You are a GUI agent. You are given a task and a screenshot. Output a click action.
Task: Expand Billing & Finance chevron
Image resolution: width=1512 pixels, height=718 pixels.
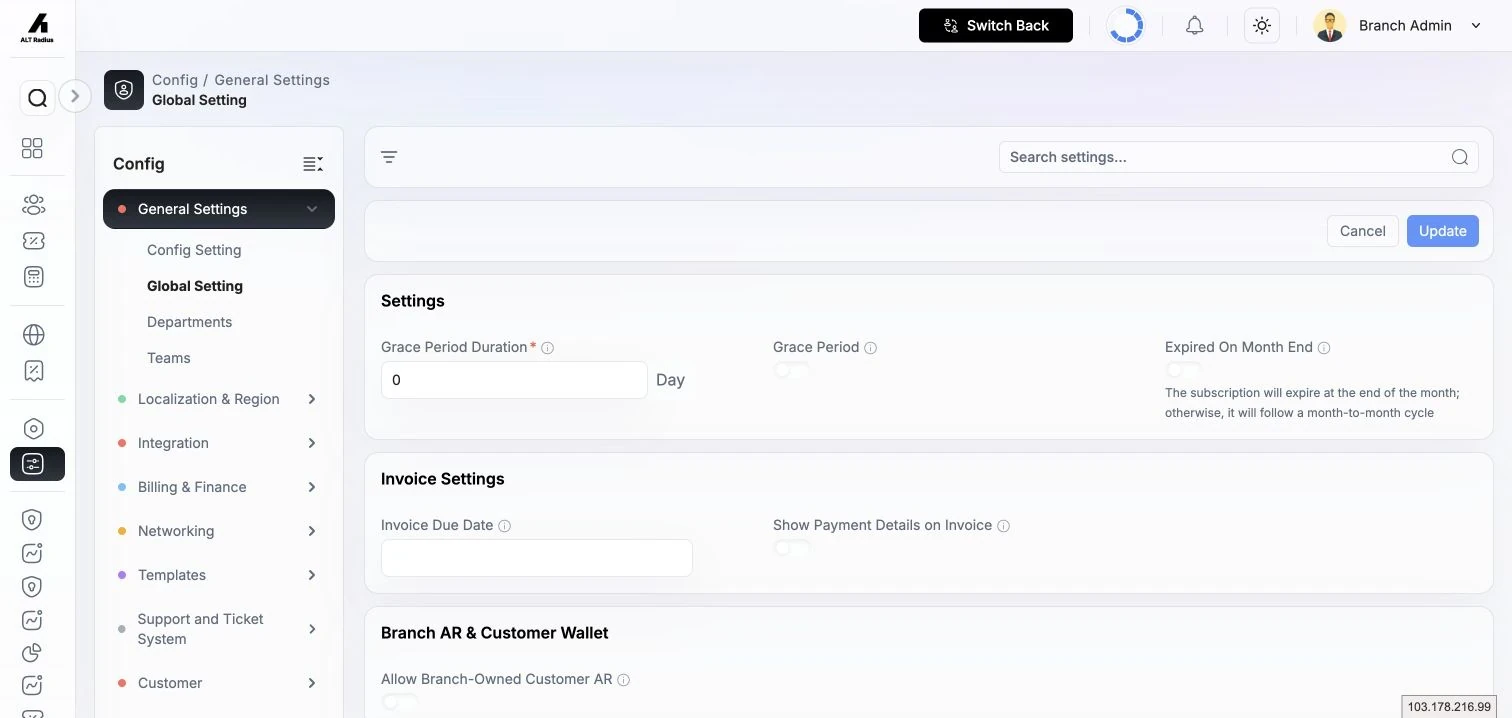[x=312, y=487]
